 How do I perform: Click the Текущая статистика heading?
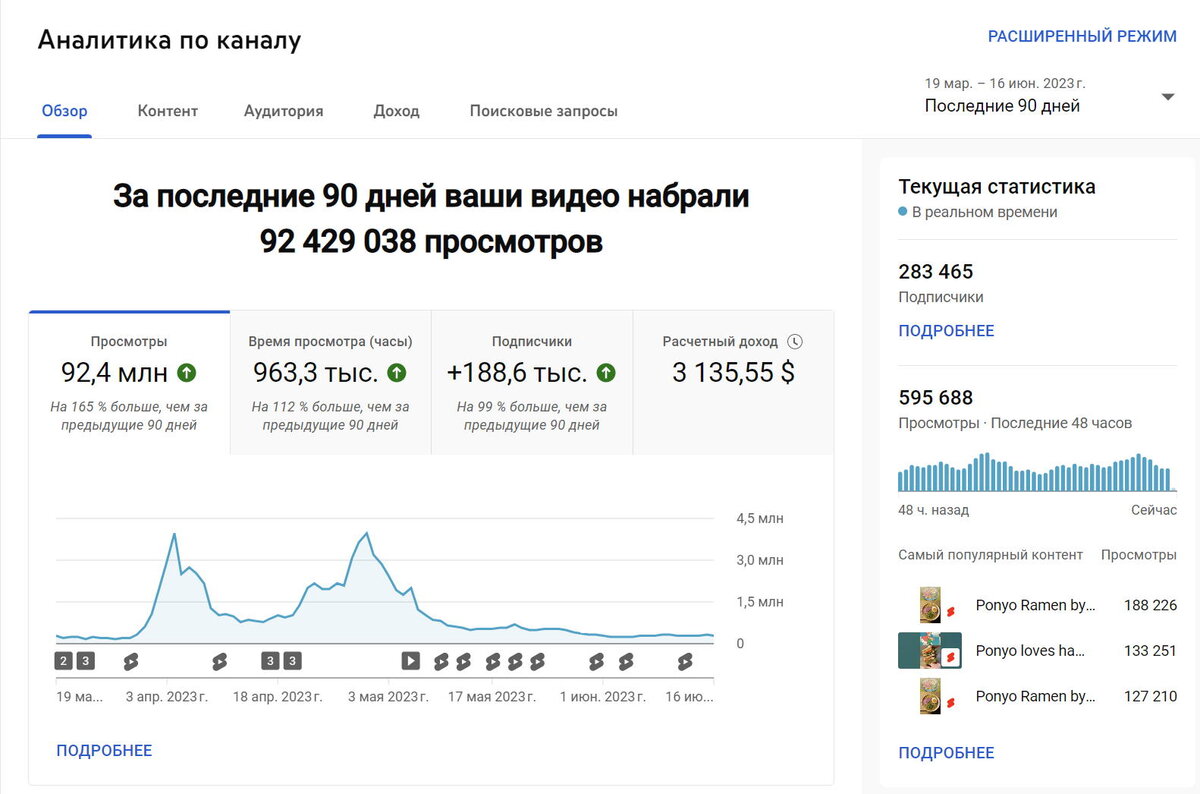tap(997, 186)
